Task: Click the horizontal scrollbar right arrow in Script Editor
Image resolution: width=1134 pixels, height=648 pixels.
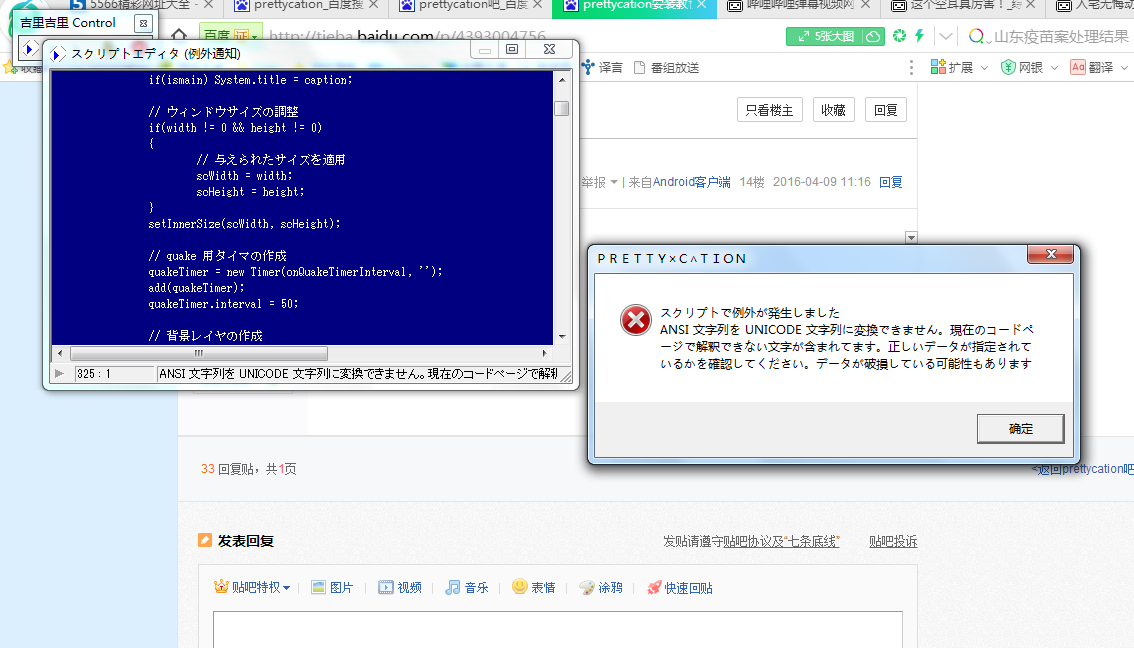Action: point(545,354)
